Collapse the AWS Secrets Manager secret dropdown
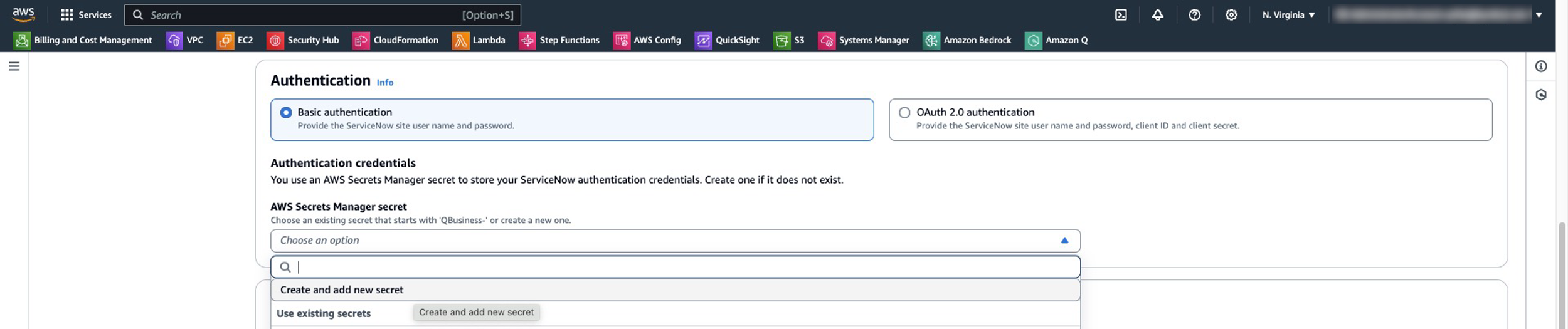Image resolution: width=1568 pixels, height=329 pixels. [x=675, y=241]
